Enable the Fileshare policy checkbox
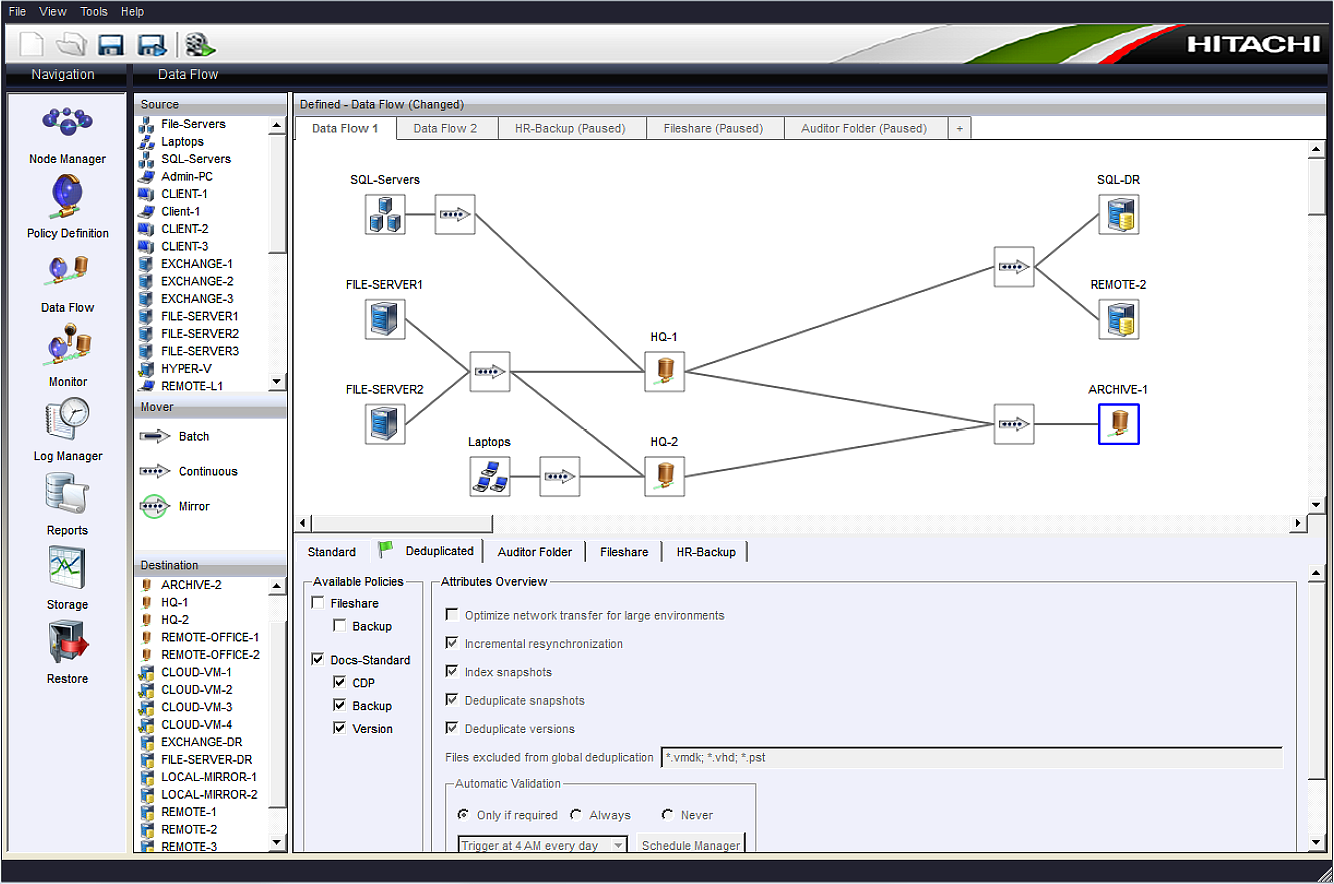 (318, 603)
